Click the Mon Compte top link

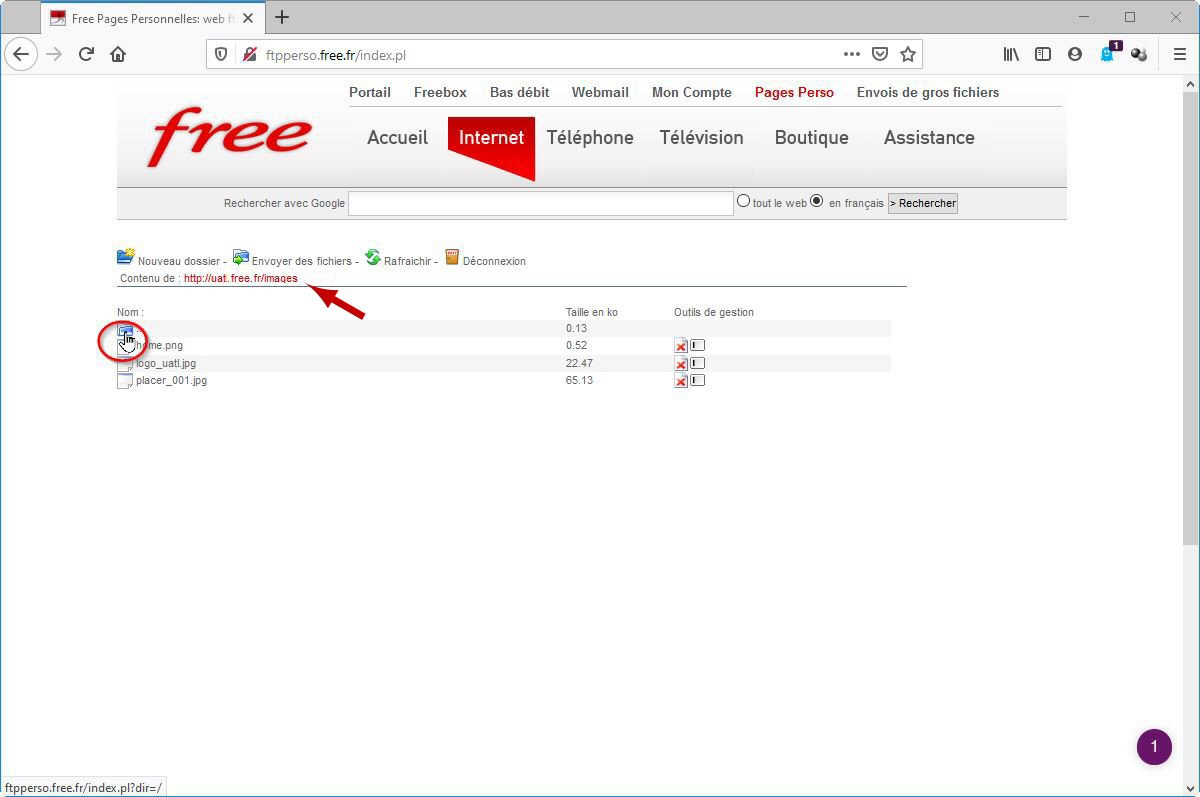coord(692,92)
